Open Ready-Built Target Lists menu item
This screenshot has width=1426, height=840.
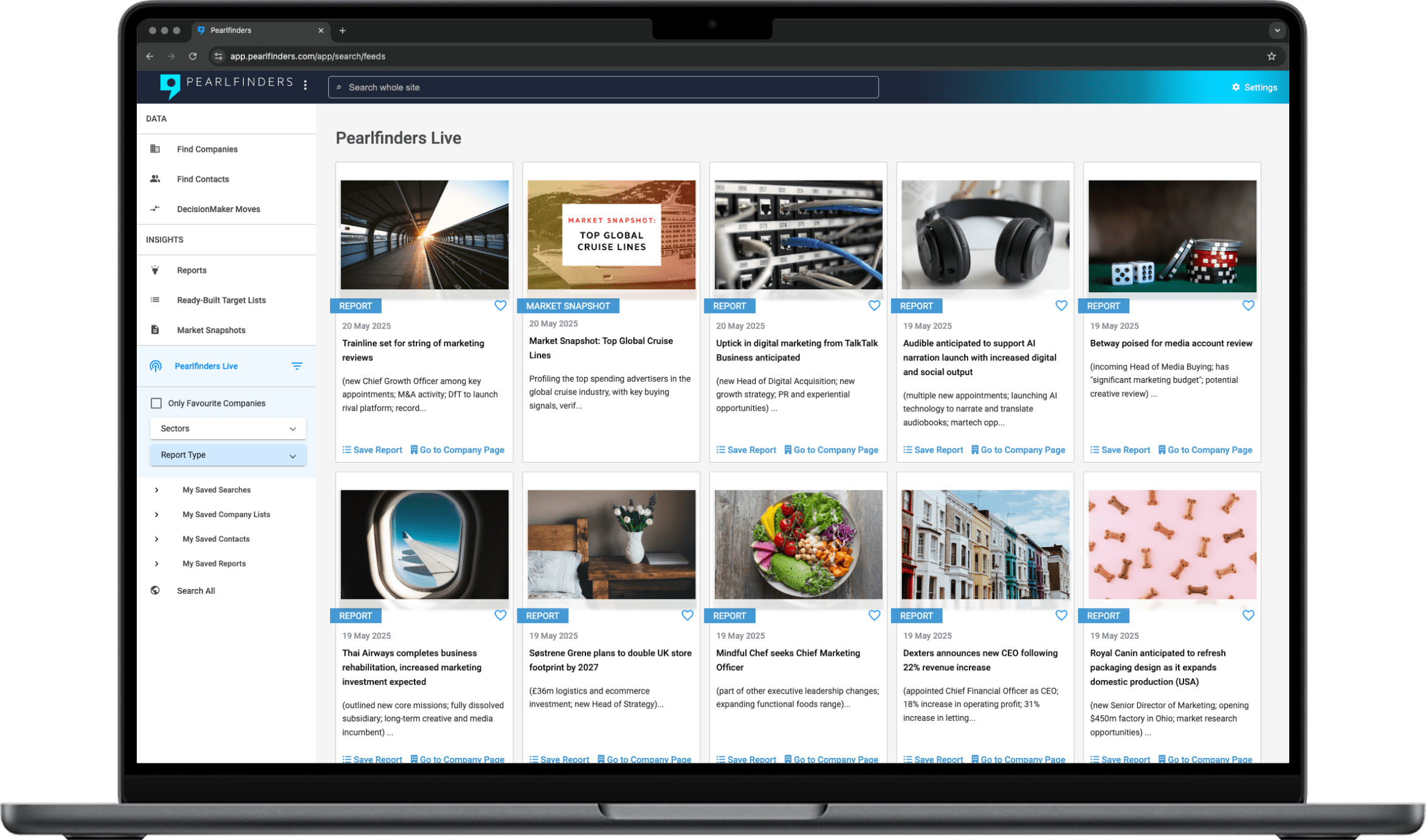[221, 300]
